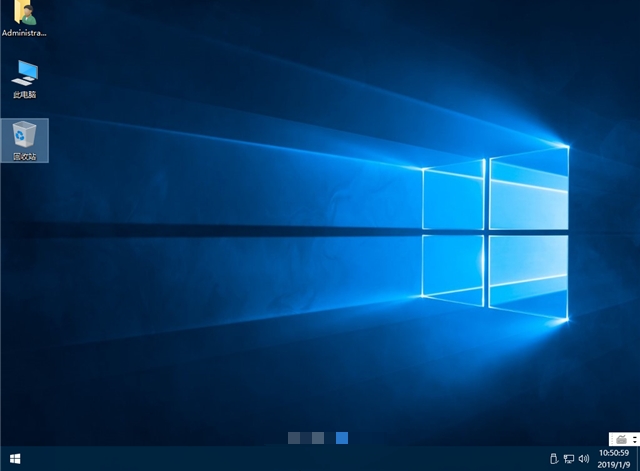The width and height of the screenshot is (640, 471).
Task: Click the 此电脑 label text
Action: click(24, 95)
